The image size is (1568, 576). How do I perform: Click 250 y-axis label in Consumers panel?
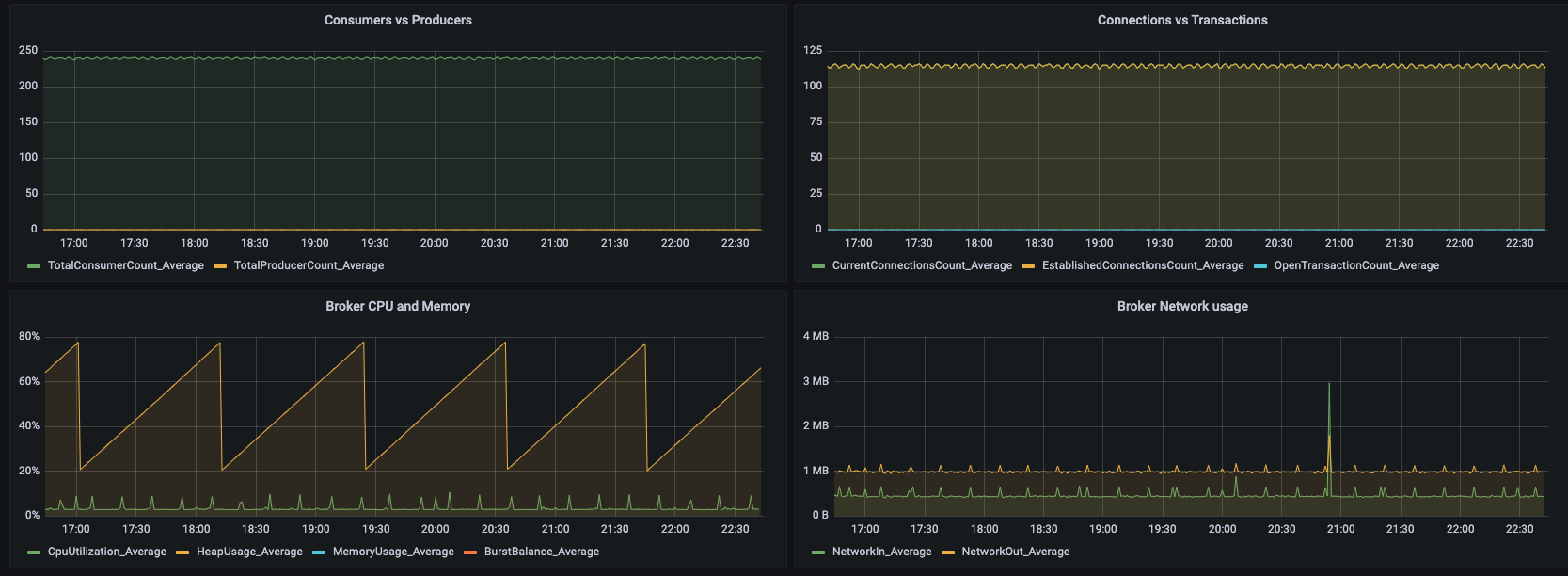28,50
